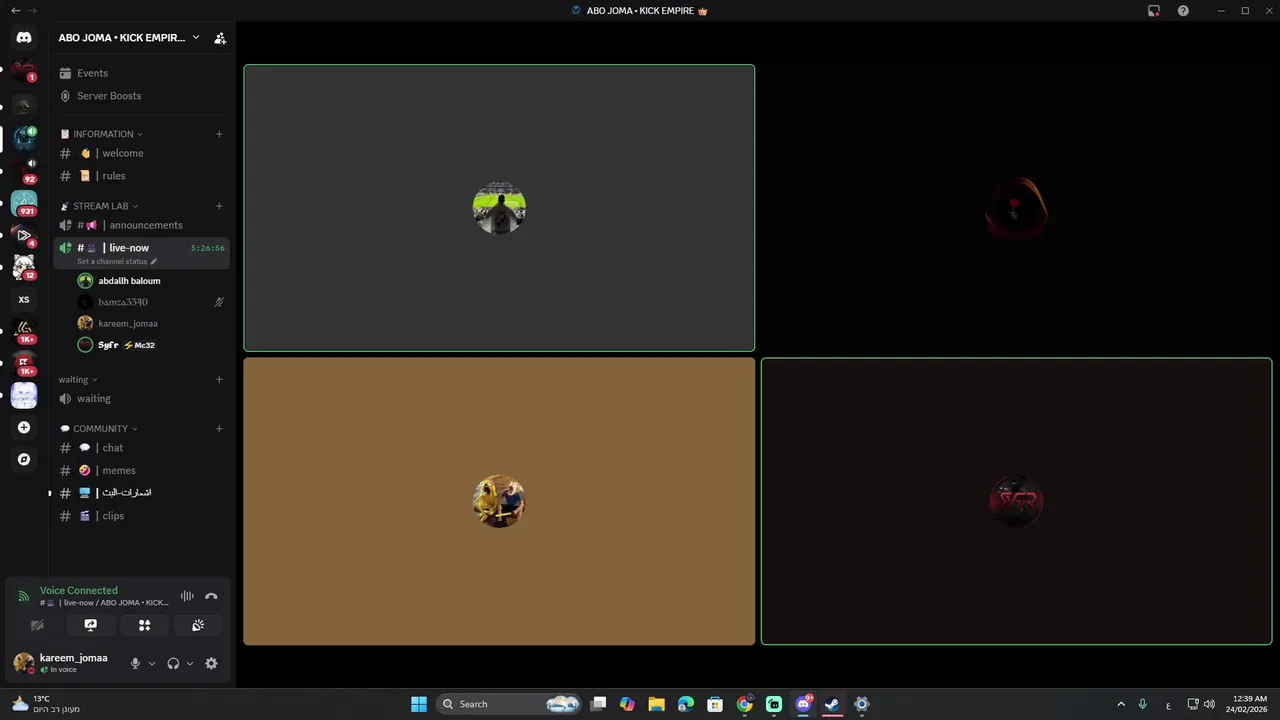Start an Activity with shapes icon
Screen dimensions: 1280x720
tap(144, 625)
